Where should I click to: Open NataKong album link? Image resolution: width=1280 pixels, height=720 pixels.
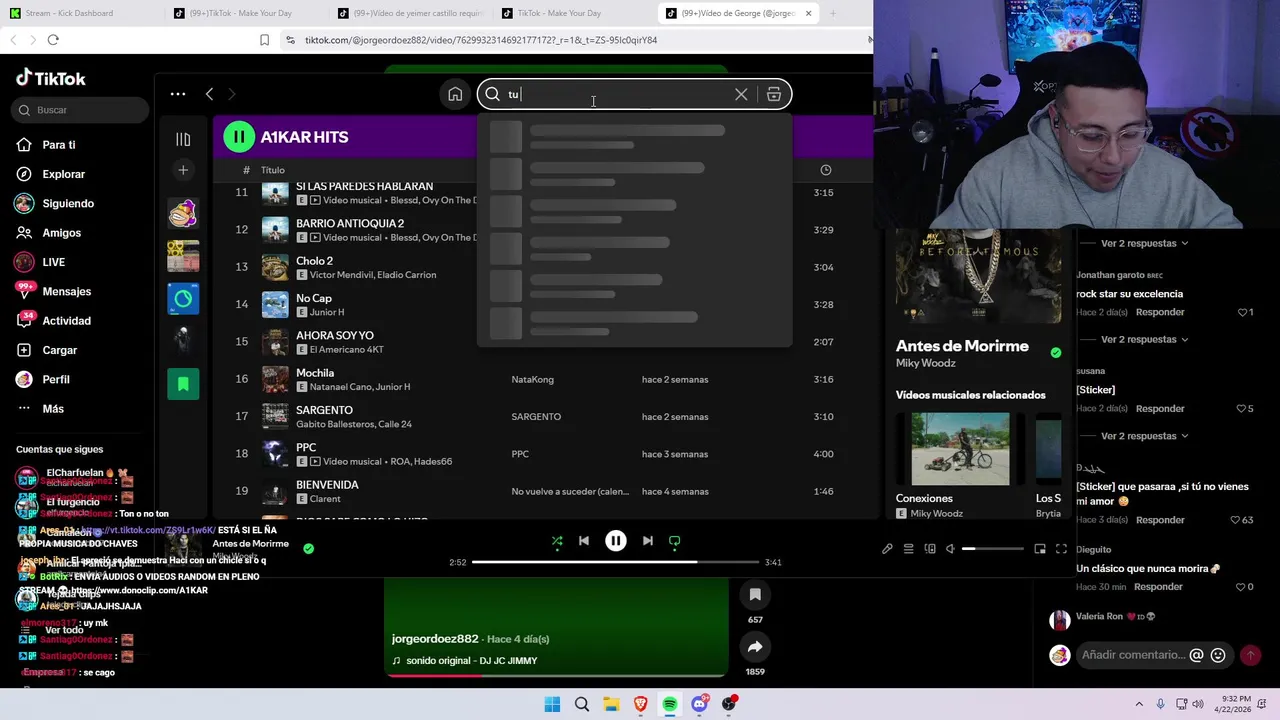[532, 380]
